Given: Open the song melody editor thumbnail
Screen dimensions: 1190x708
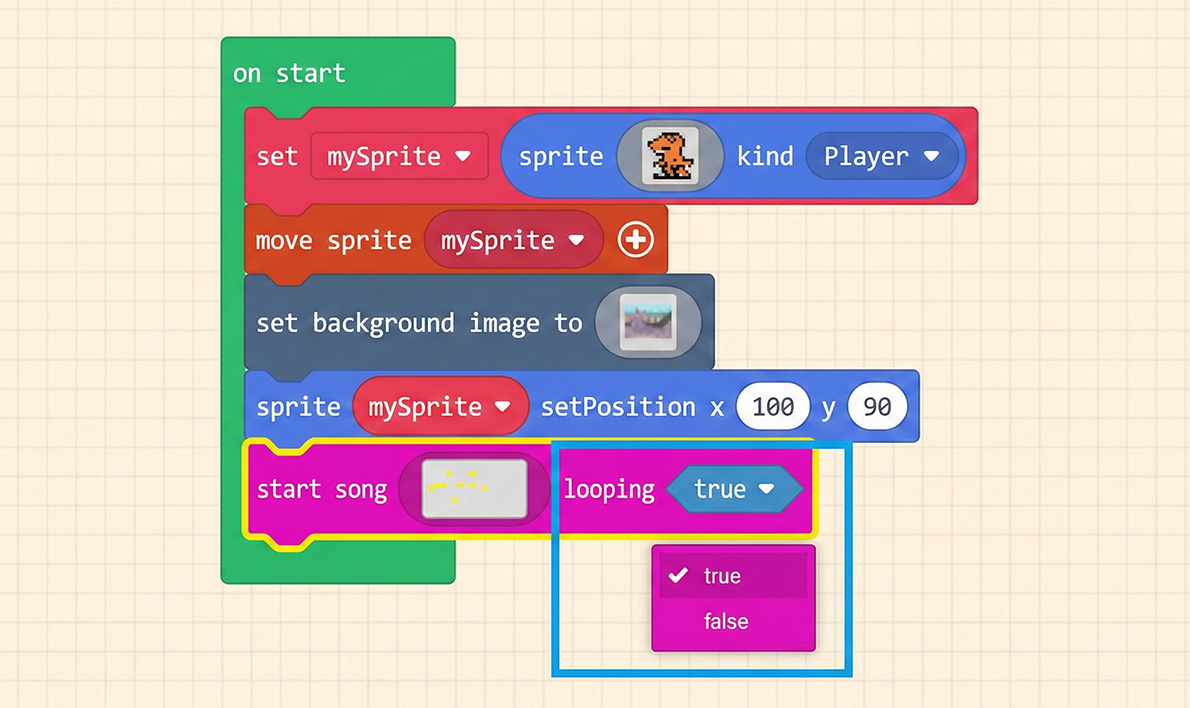Looking at the screenshot, I should pyautogui.click(x=474, y=489).
